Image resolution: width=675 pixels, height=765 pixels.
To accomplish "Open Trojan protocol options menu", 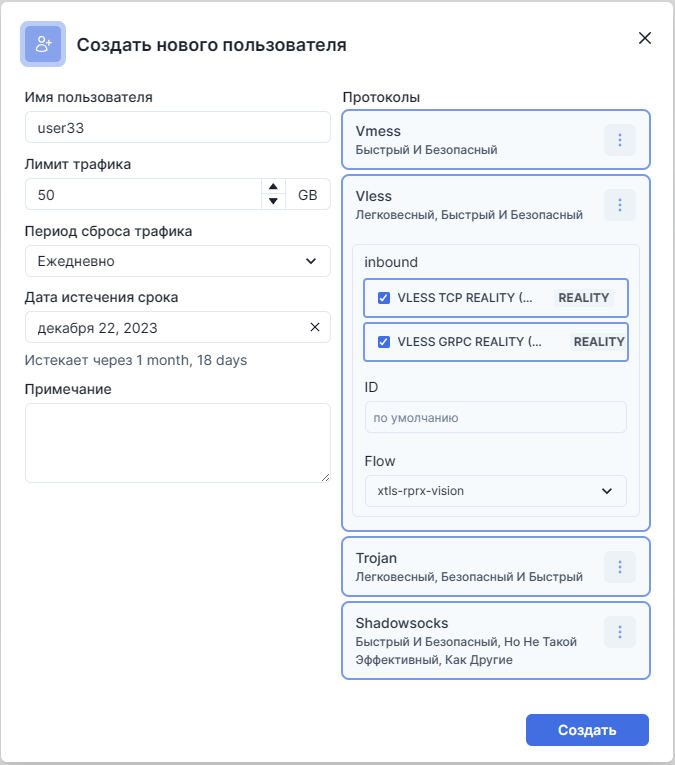I will 619,567.
